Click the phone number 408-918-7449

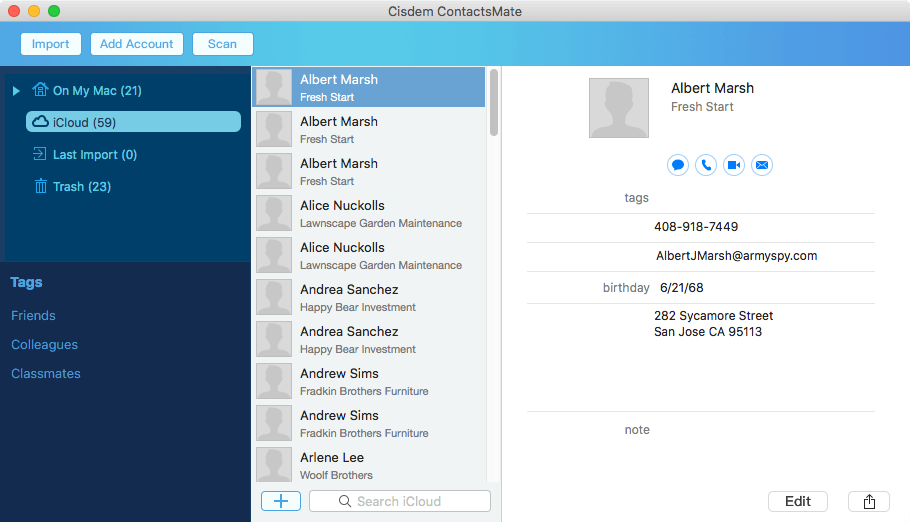[x=696, y=226]
